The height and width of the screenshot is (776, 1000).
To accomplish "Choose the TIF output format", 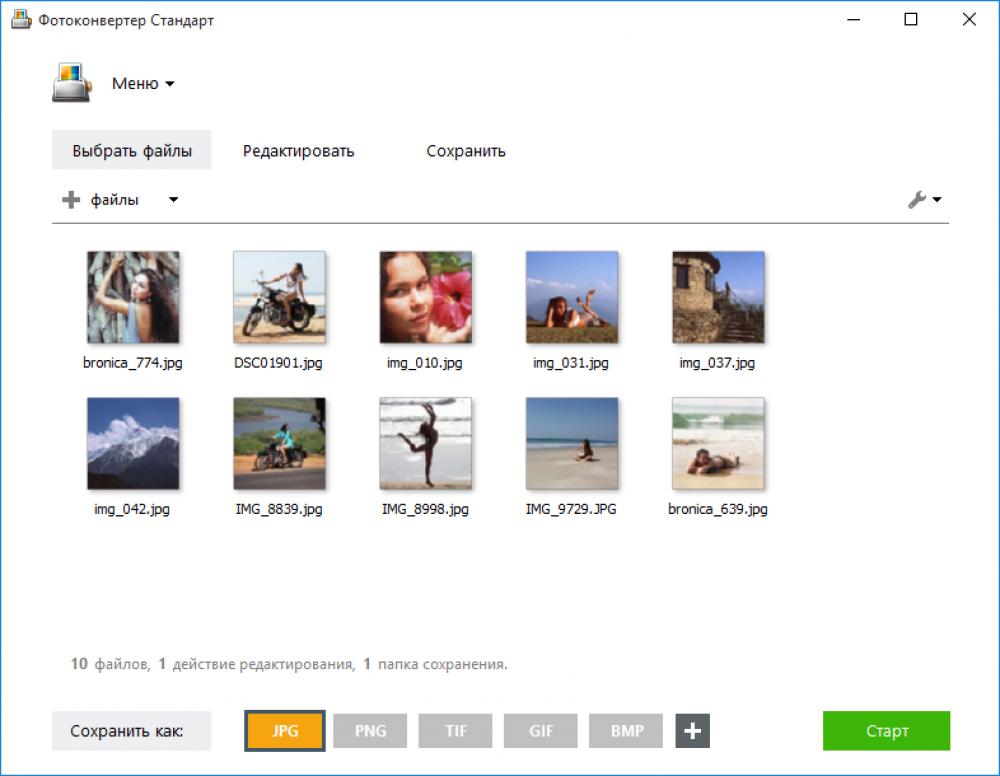I will tap(455, 731).
